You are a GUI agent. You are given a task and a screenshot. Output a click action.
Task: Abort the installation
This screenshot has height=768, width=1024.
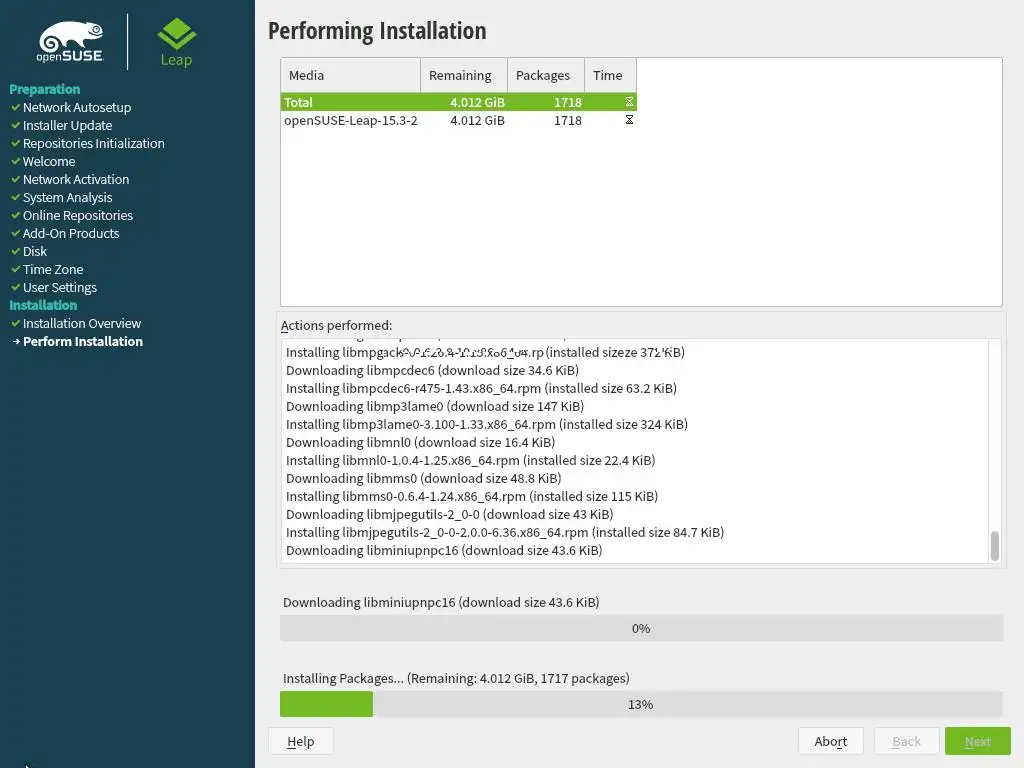click(x=831, y=741)
